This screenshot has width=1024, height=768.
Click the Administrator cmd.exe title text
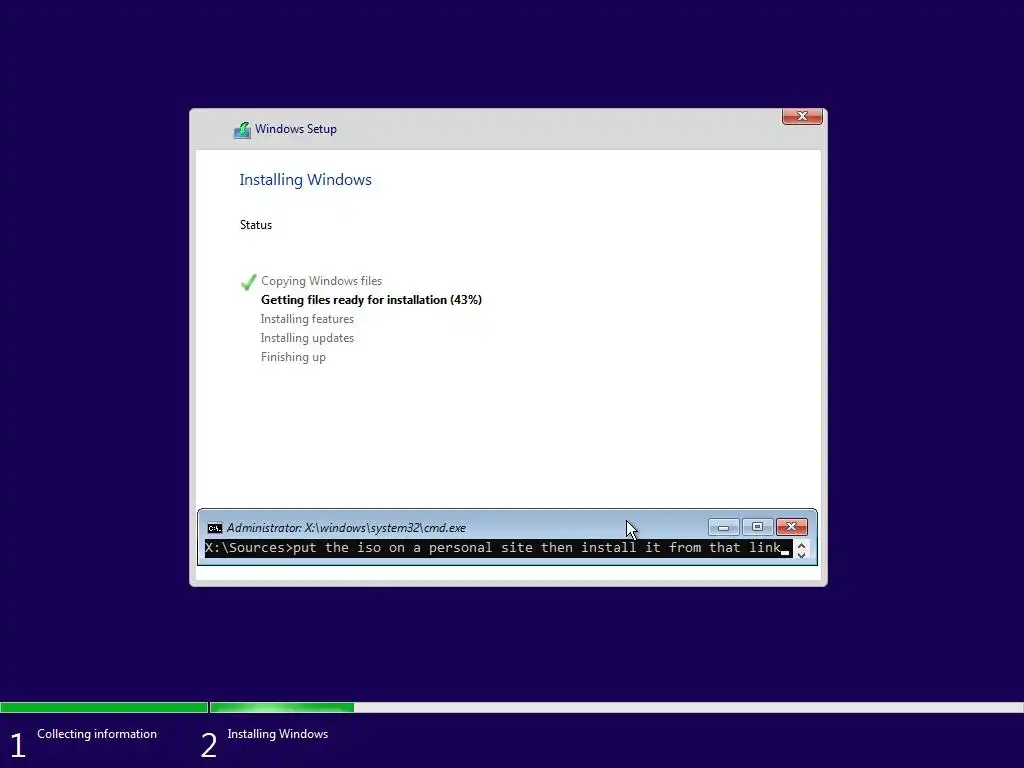(x=346, y=528)
